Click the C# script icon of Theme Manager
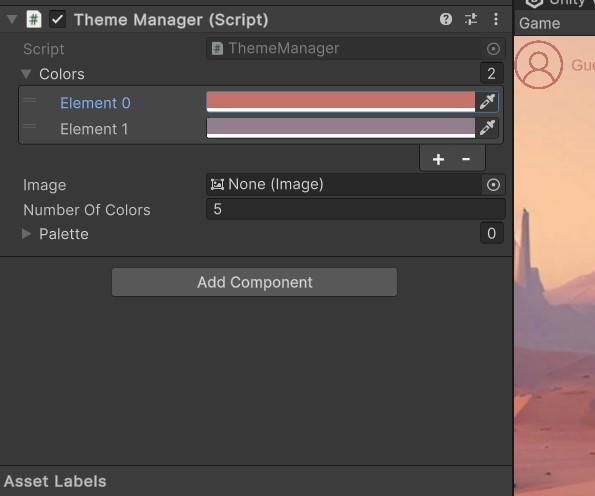This screenshot has width=595, height=496. (34, 19)
